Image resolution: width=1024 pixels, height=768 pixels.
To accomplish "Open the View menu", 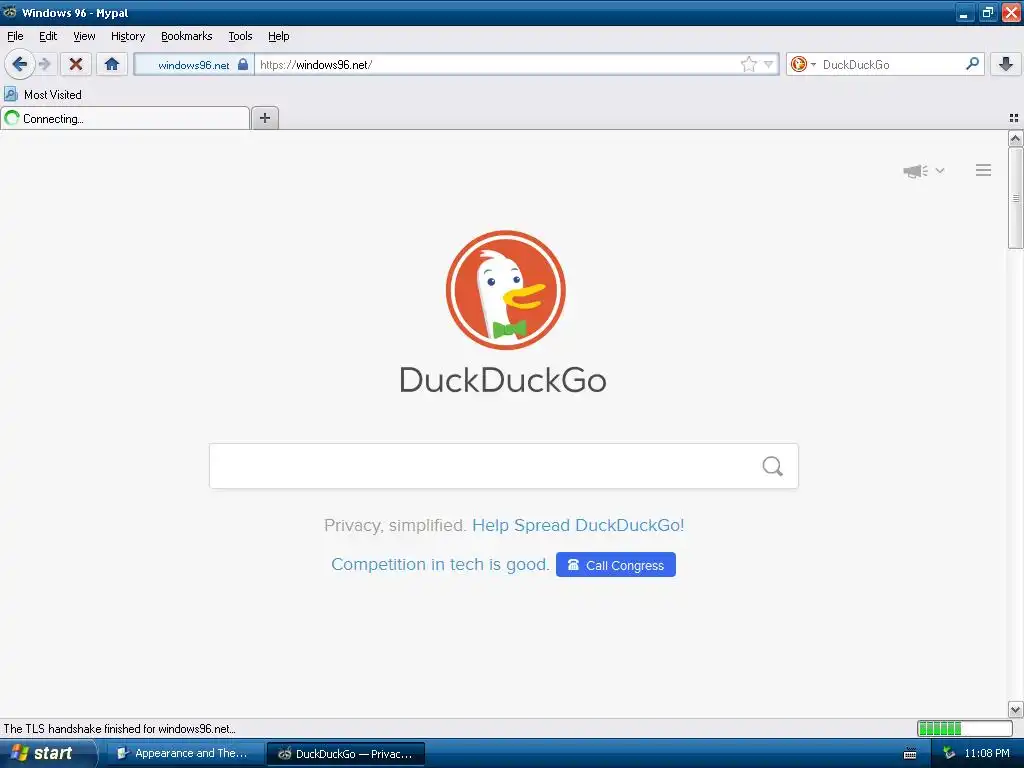I will 84,36.
